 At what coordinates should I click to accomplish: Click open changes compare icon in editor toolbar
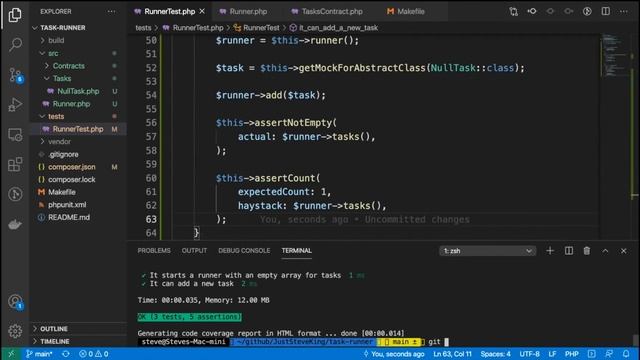click(x=513, y=11)
